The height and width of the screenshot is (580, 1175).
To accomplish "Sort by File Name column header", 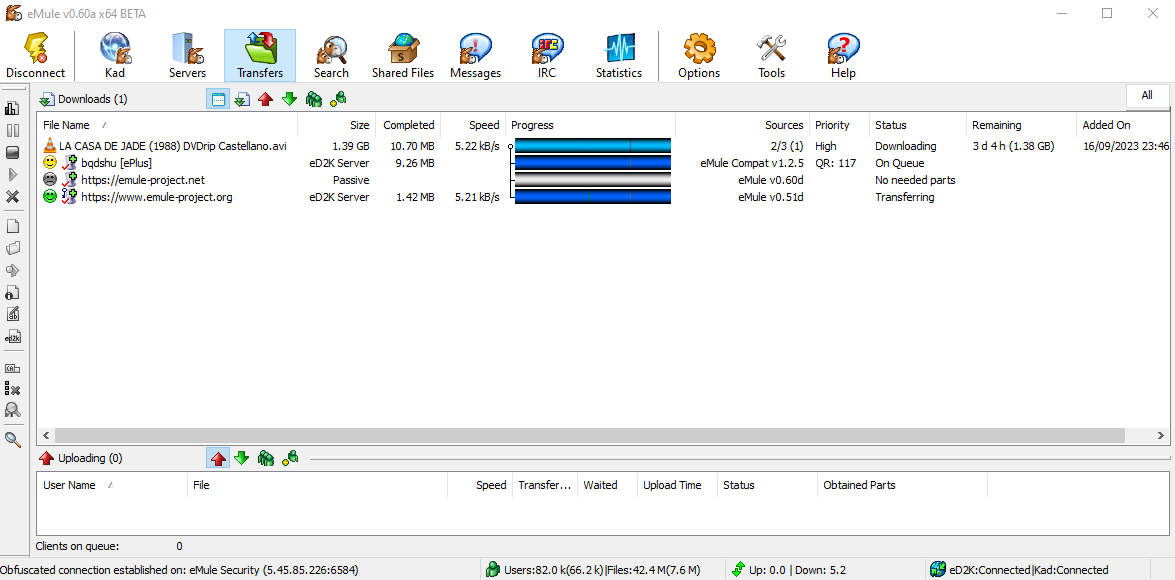I will coord(167,125).
